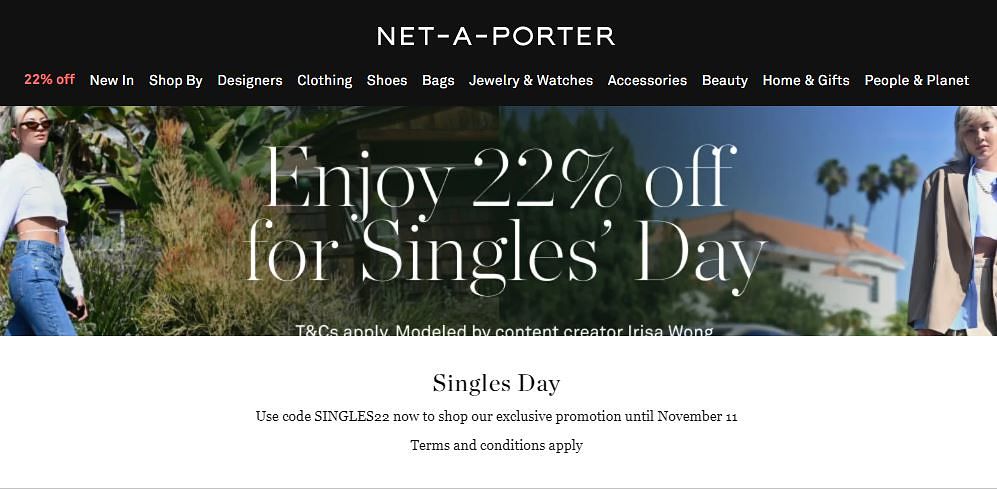
Task: Click the 'T&Cs apply' banner caption
Action: pyautogui.click(x=504, y=328)
